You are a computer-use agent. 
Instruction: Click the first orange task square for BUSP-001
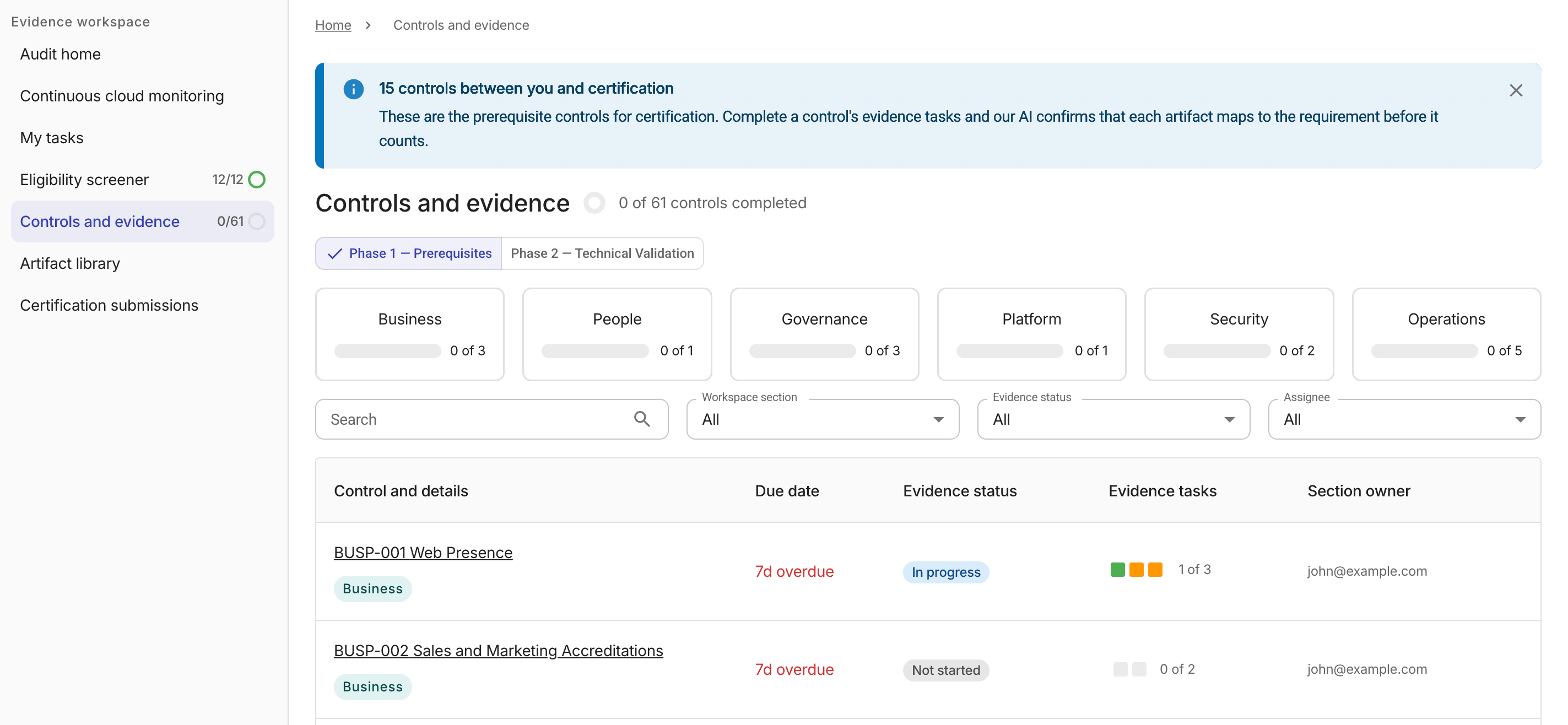[x=1136, y=569]
